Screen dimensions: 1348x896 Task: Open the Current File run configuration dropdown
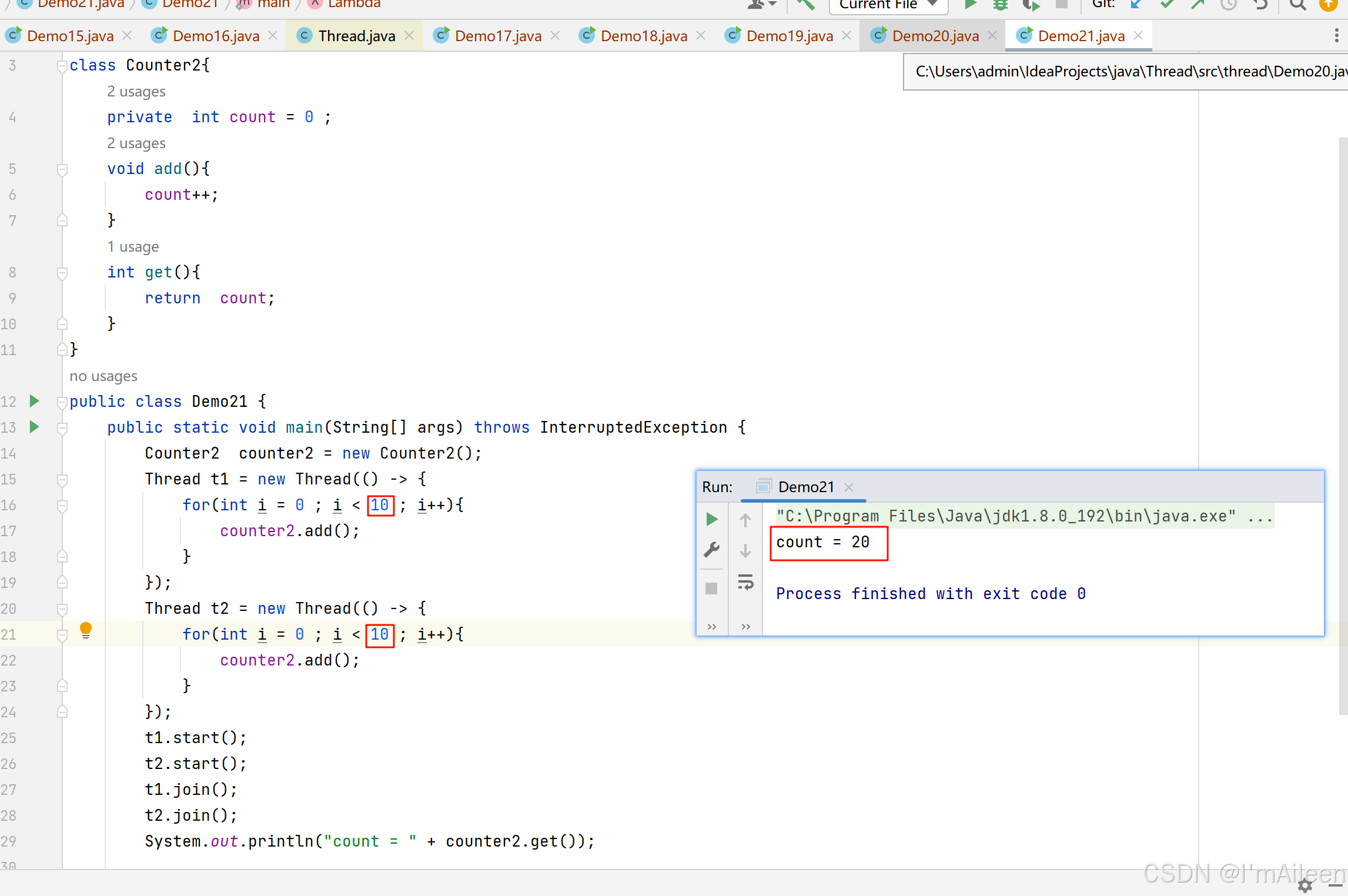coord(888,5)
